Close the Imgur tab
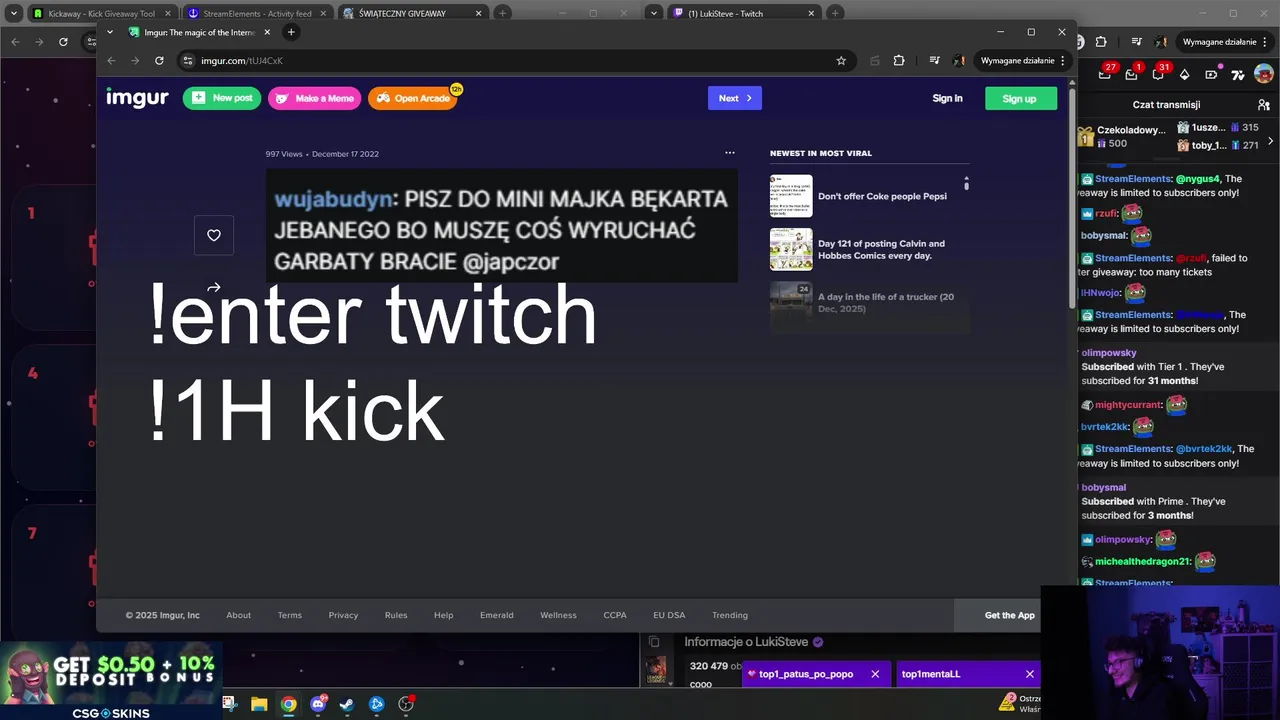The width and height of the screenshot is (1280, 720). pyautogui.click(x=267, y=32)
